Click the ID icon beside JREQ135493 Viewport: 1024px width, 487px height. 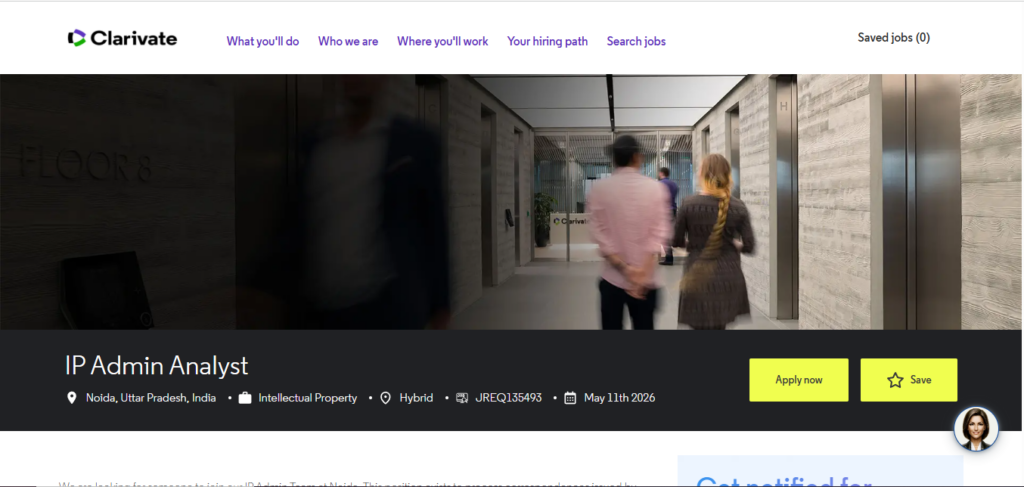tap(462, 398)
